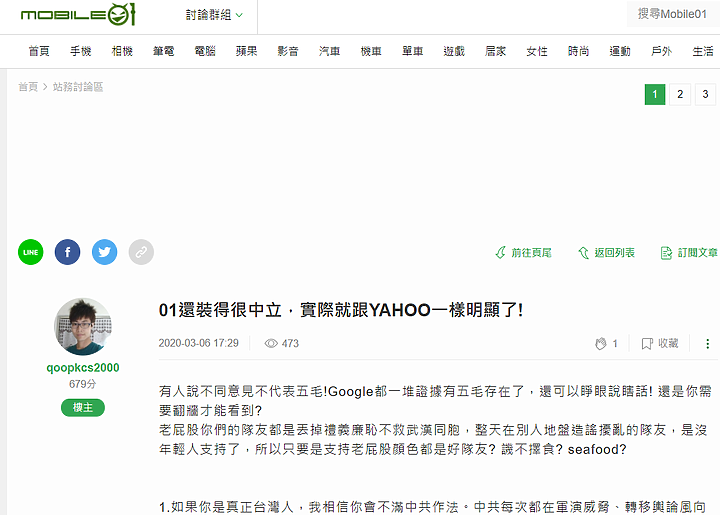Expand the 討論群組 dropdown

coord(214,15)
